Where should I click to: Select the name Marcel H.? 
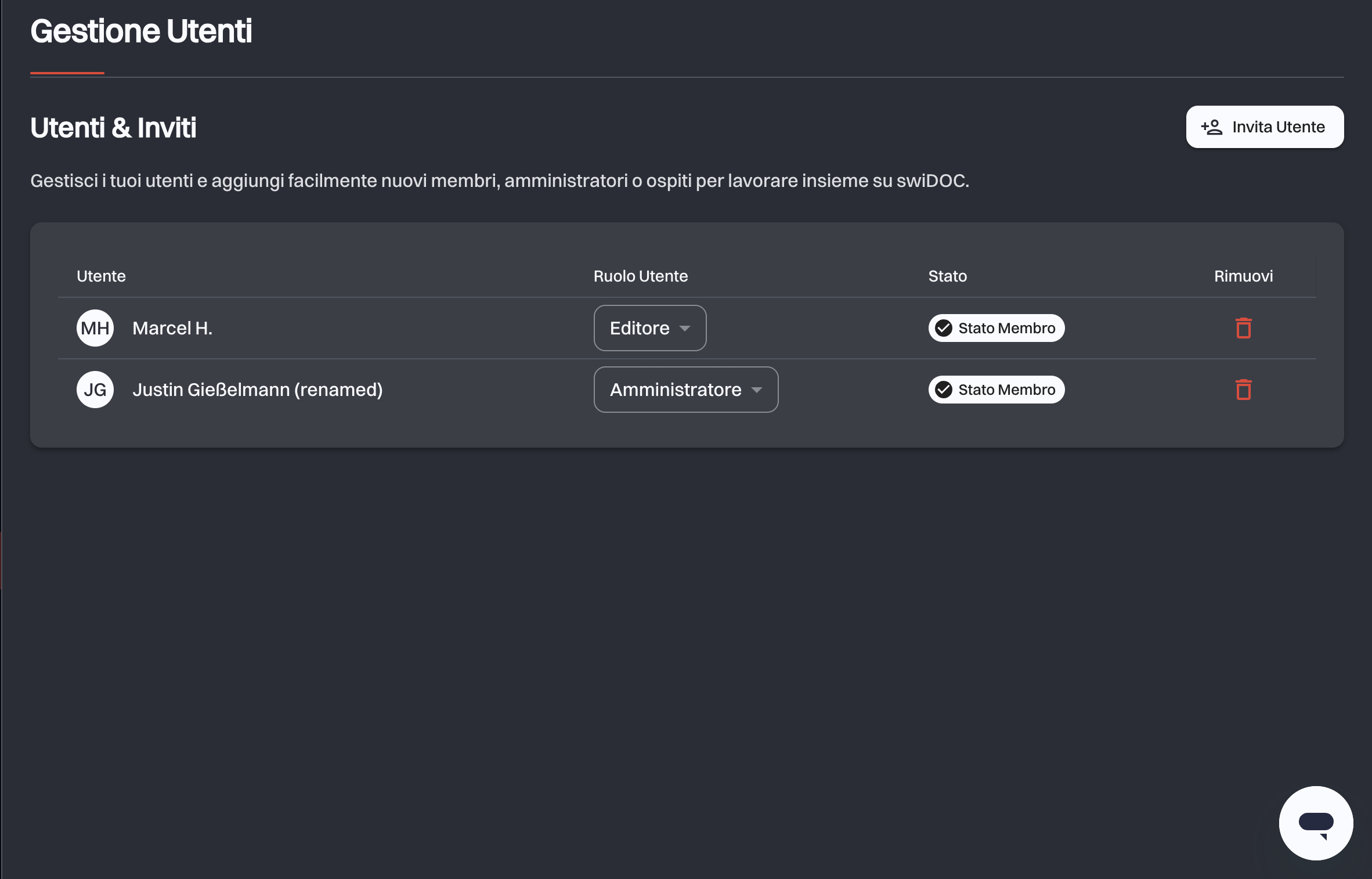click(x=172, y=328)
